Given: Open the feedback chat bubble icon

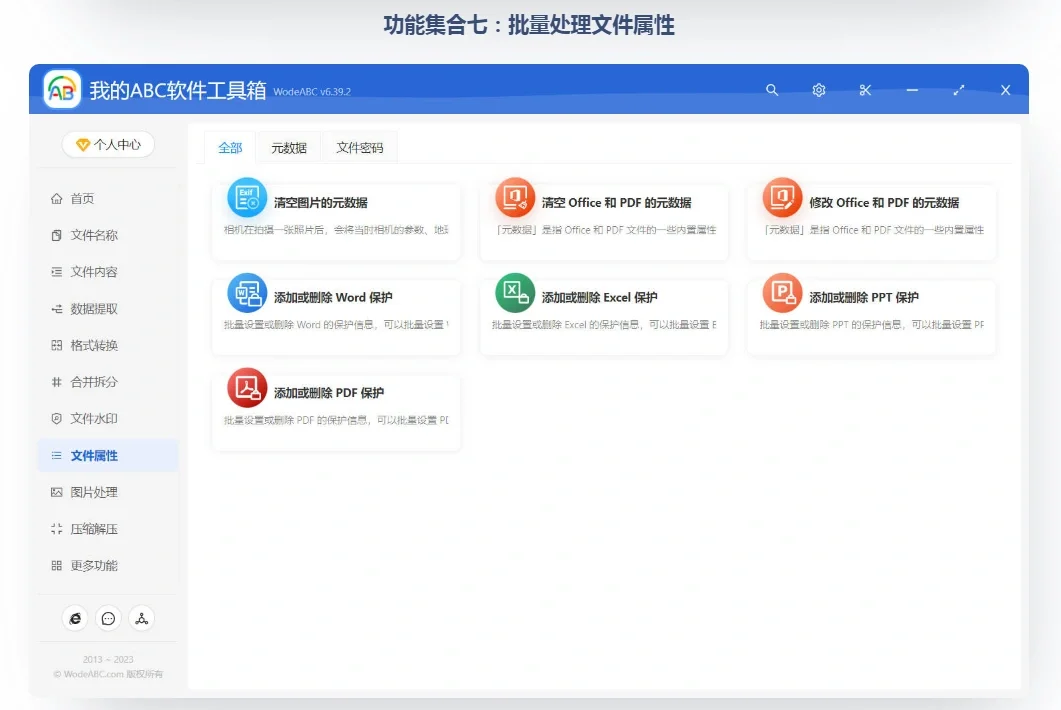Looking at the screenshot, I should [108, 618].
